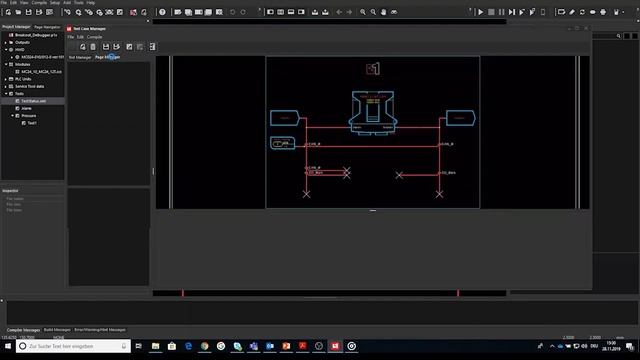This screenshot has height=360, width=640.
Task: Click the search input field at top right
Action: [603, 36]
